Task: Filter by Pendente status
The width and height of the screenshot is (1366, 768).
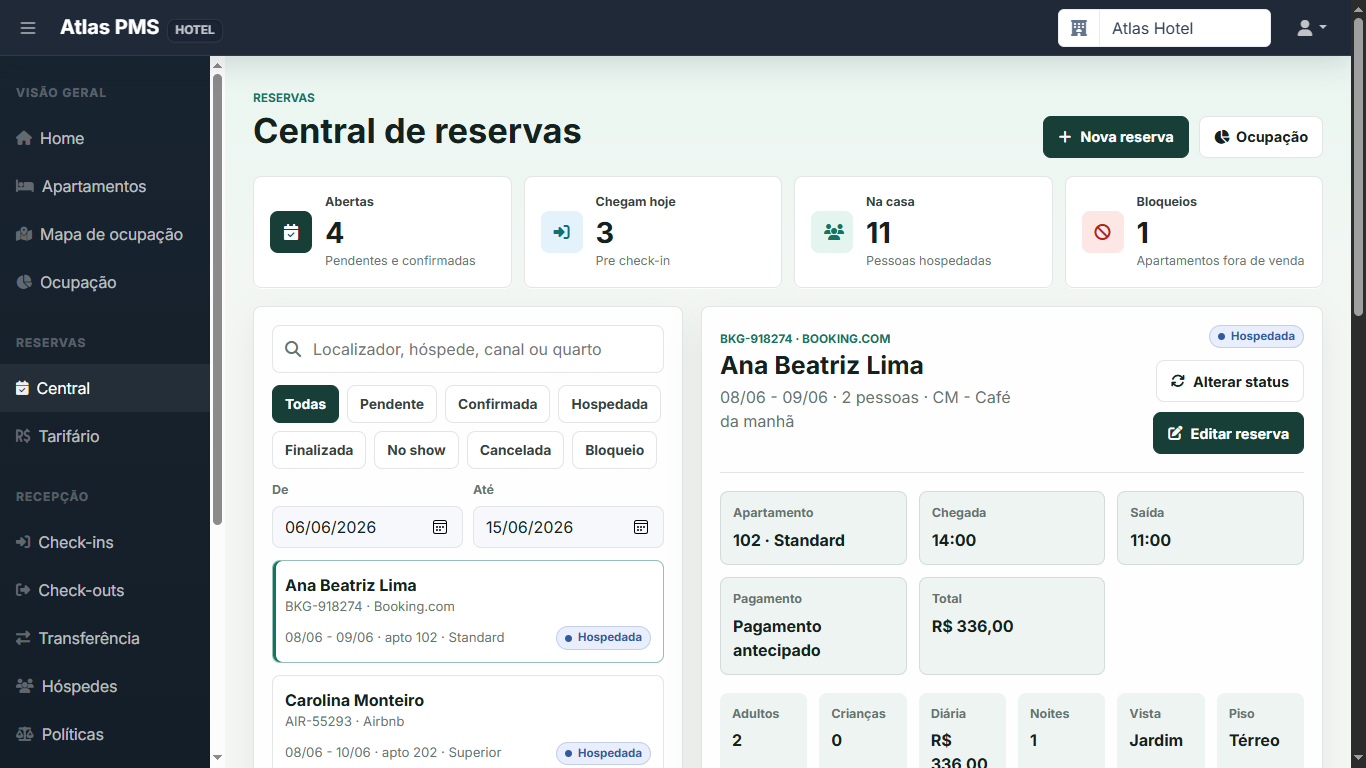Action: point(392,404)
